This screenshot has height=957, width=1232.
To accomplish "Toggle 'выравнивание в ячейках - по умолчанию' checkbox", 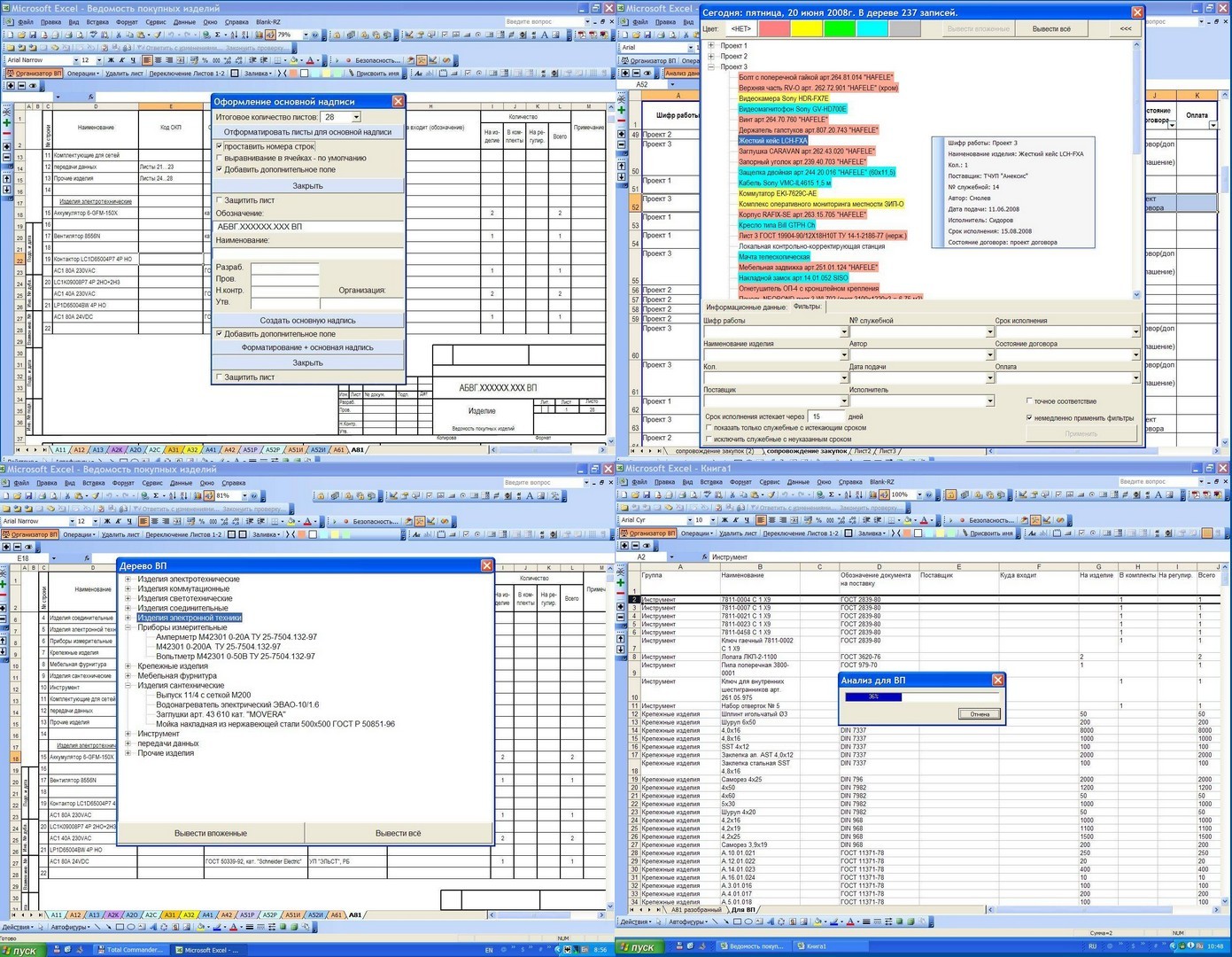I will click(x=220, y=158).
